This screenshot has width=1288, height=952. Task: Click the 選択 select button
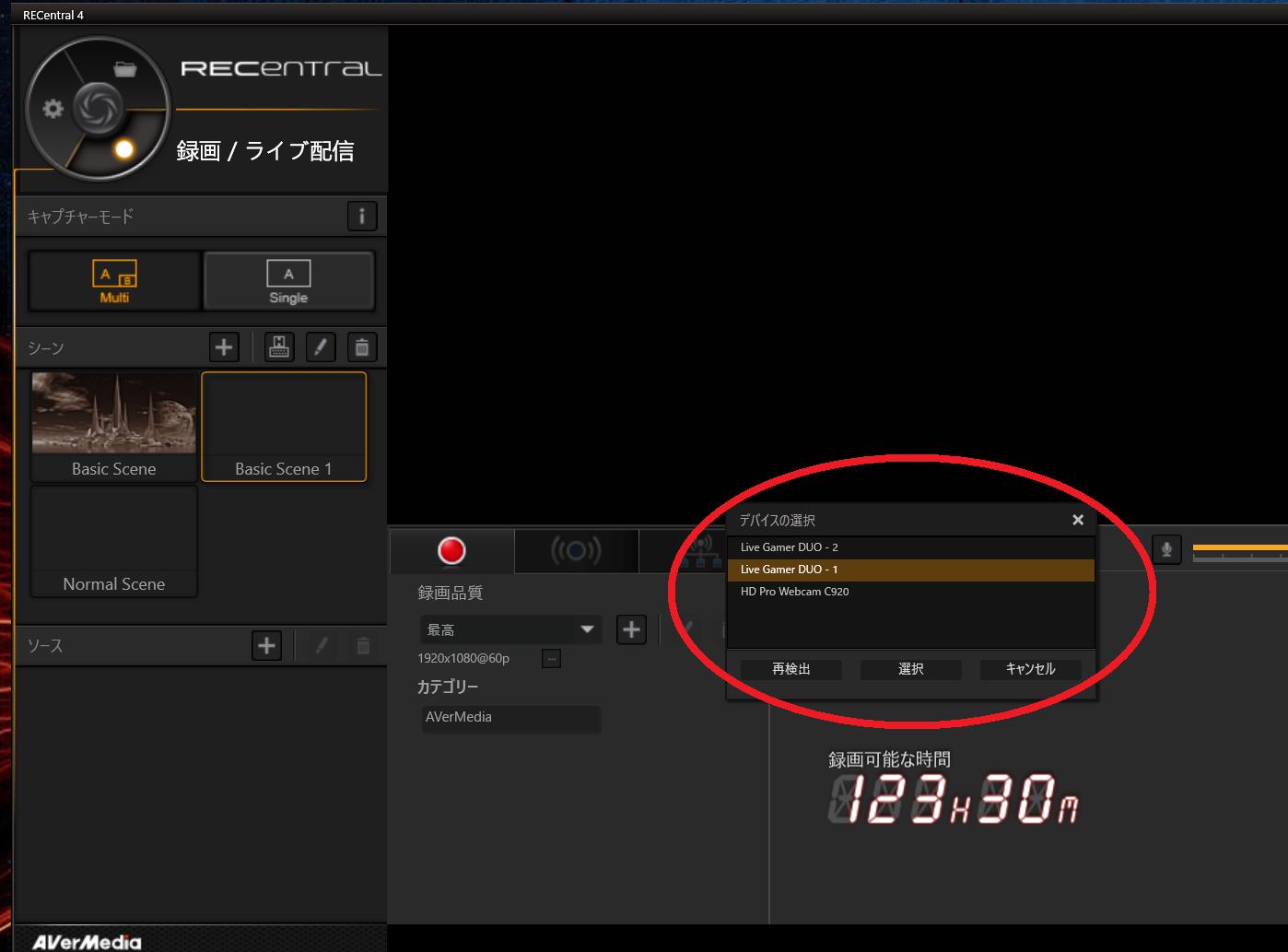point(911,669)
